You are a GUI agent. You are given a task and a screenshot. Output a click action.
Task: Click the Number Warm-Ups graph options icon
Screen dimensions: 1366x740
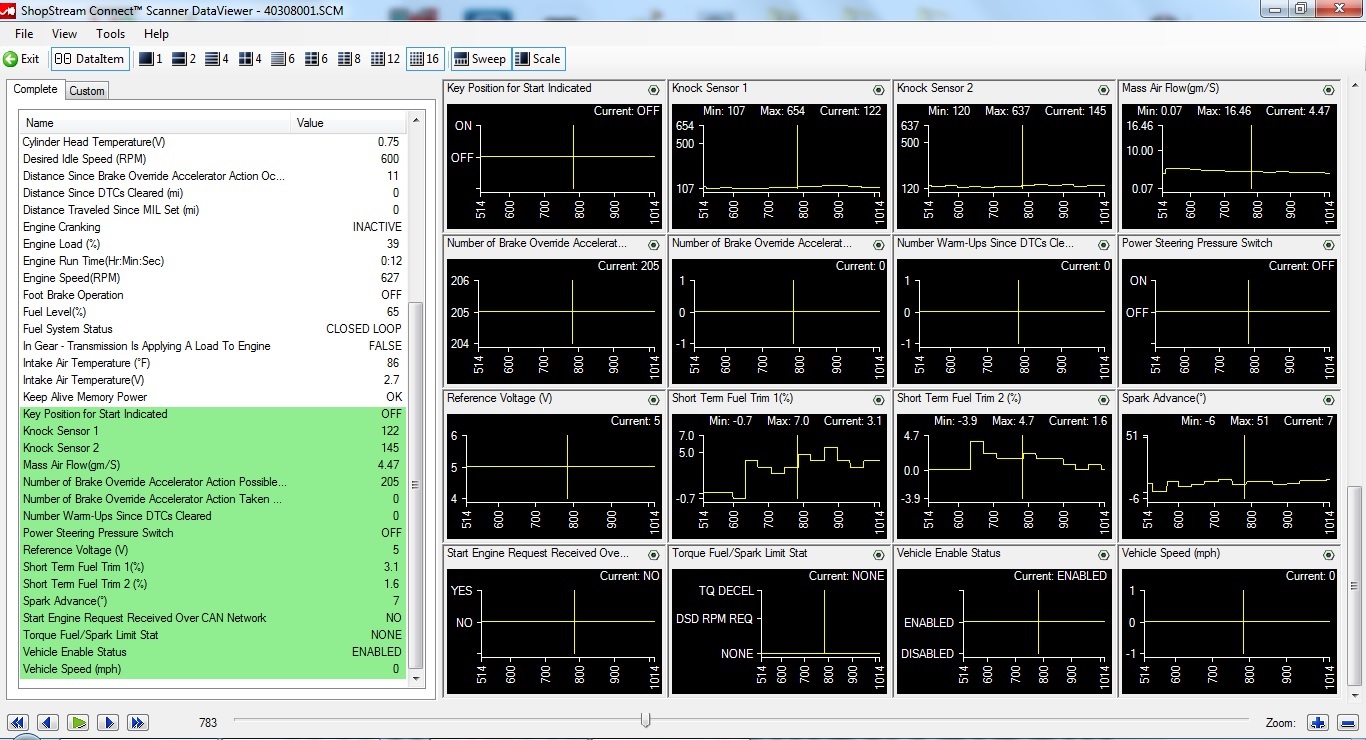[1104, 245]
